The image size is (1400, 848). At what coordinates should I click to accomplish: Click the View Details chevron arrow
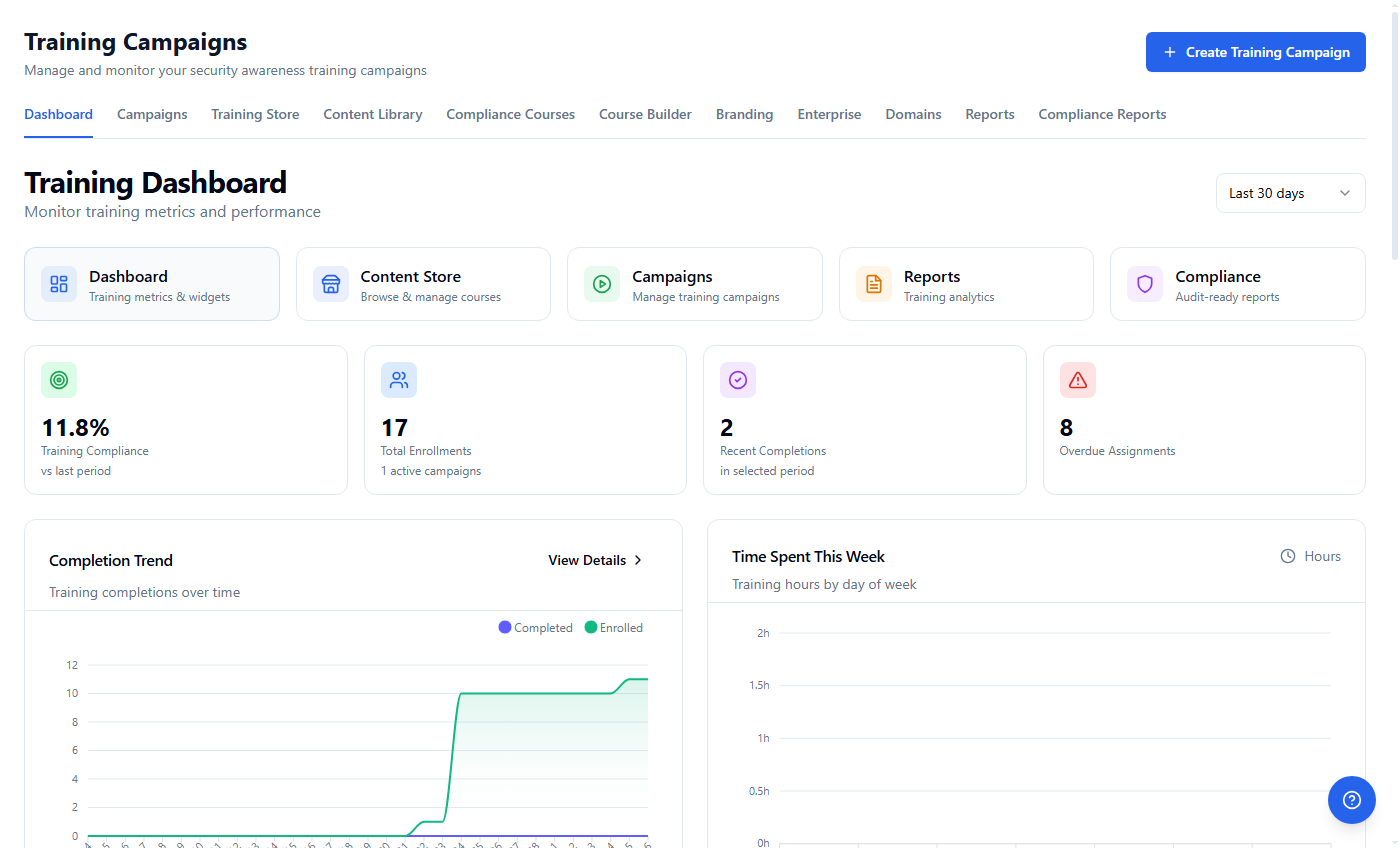click(x=638, y=560)
